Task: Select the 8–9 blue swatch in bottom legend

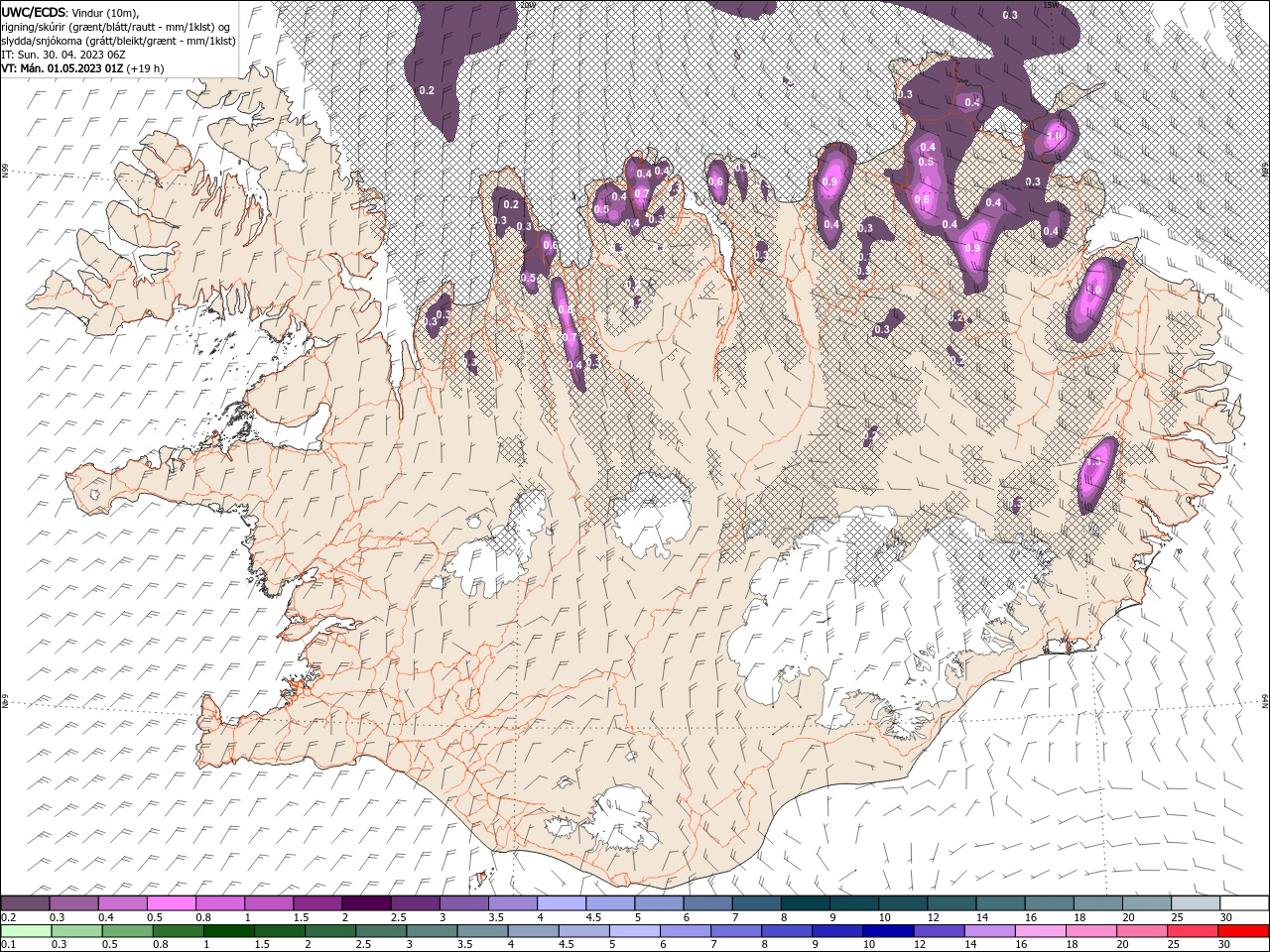Action: (787, 930)
